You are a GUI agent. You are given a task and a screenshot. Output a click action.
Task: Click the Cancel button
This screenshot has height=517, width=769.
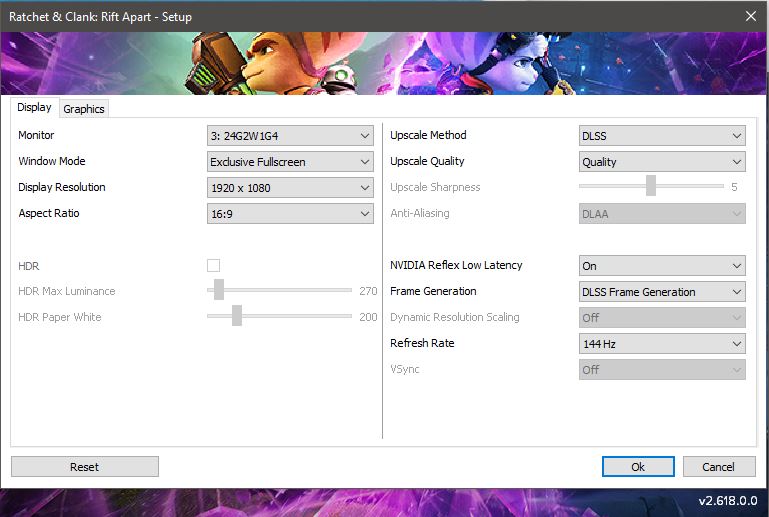(718, 466)
